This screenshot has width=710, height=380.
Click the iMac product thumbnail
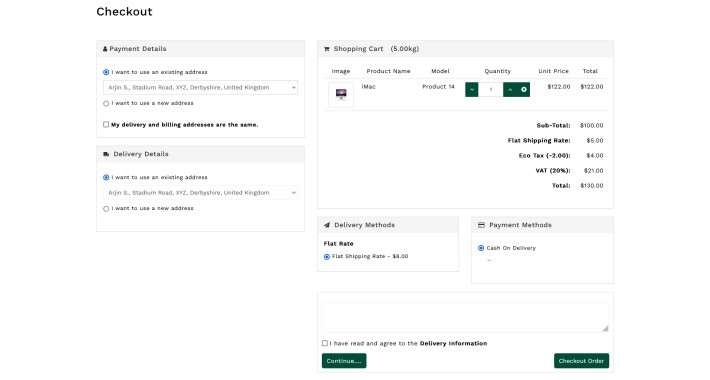[341, 94]
